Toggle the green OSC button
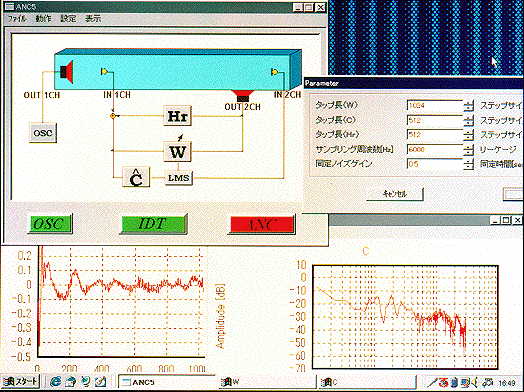The width and height of the screenshot is (524, 392). pyautogui.click(x=50, y=224)
